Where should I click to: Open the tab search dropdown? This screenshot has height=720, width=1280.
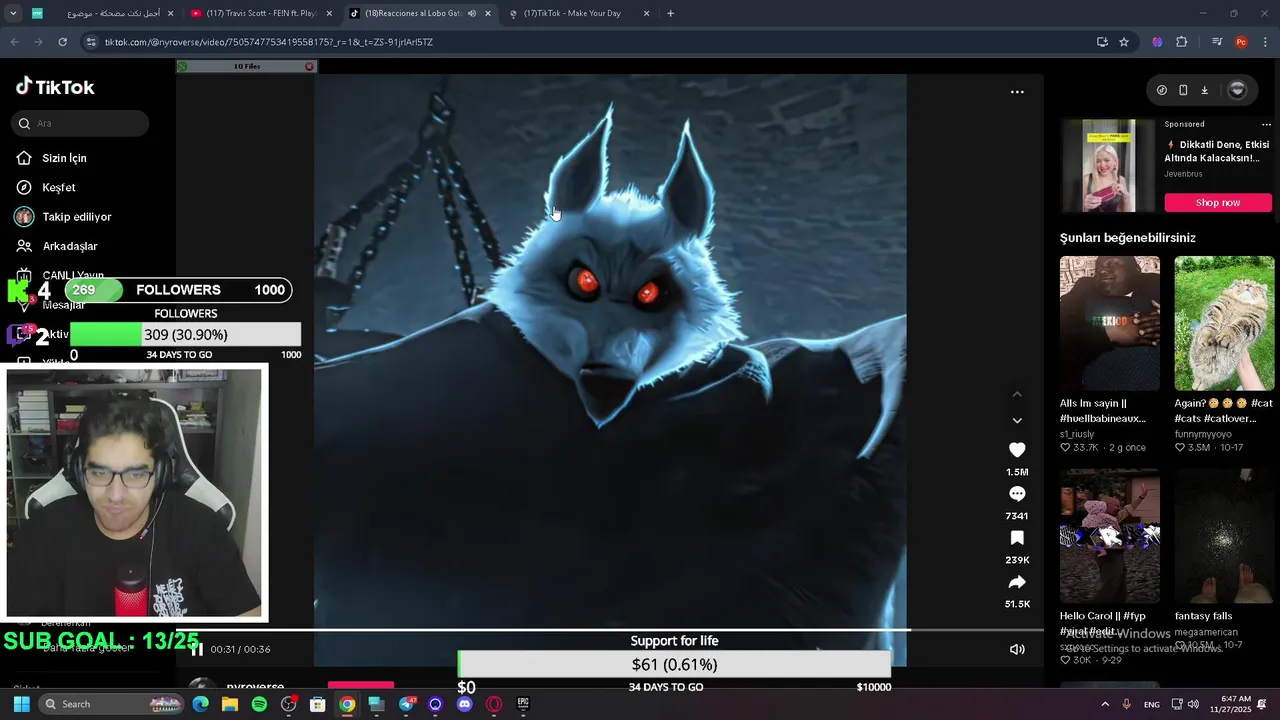12,14
